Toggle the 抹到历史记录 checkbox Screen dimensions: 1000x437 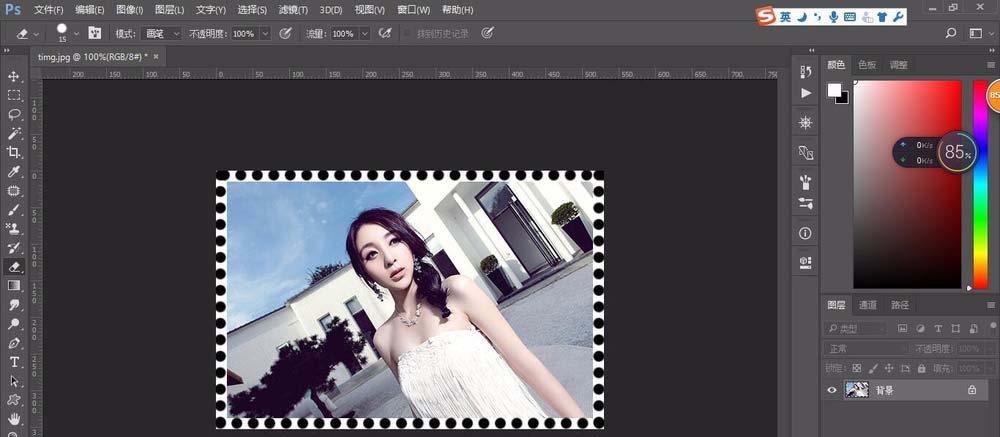408,33
